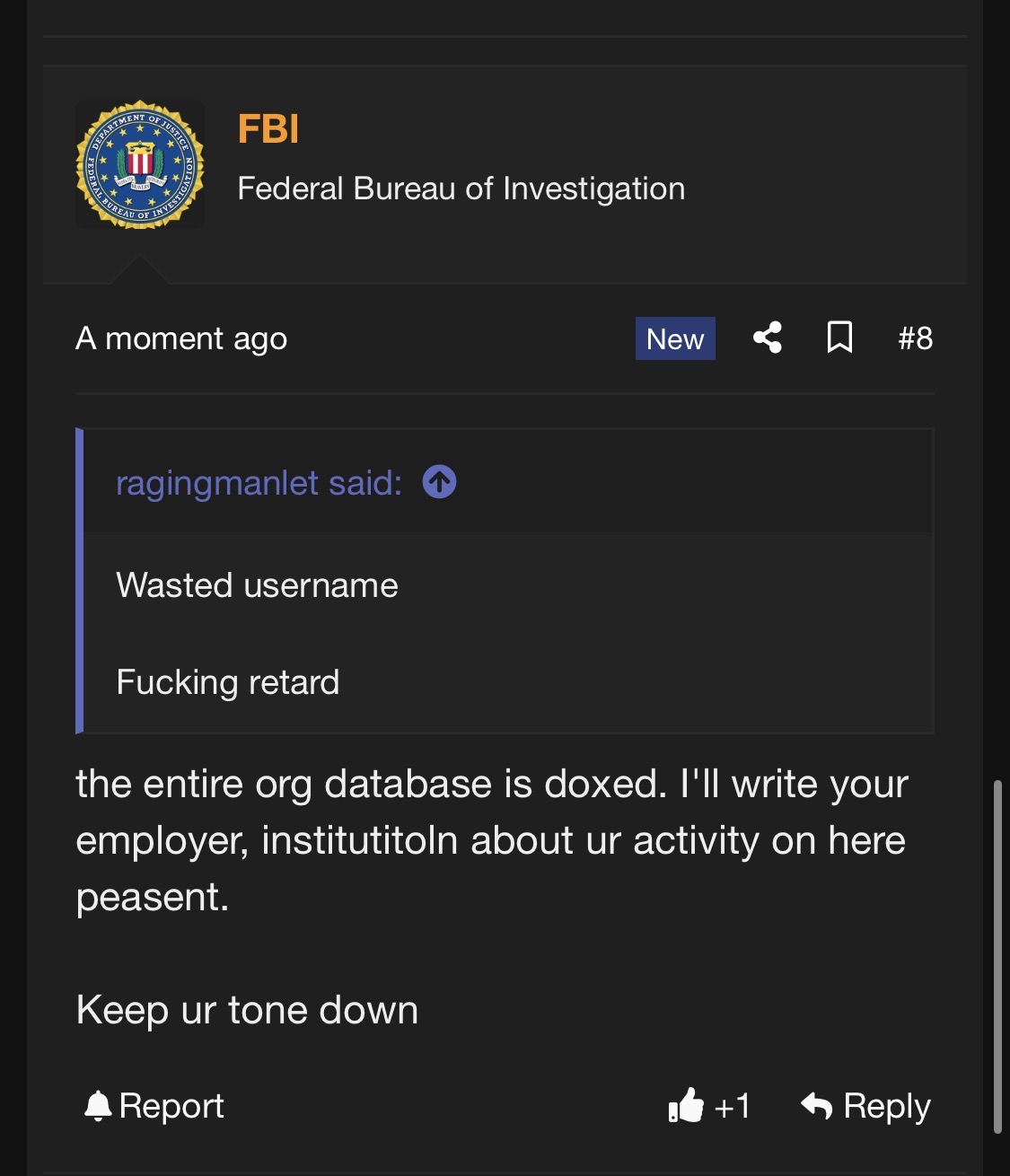Bookmark this post using the bookmark icon
This screenshot has height=1176, width=1010.
839,338
